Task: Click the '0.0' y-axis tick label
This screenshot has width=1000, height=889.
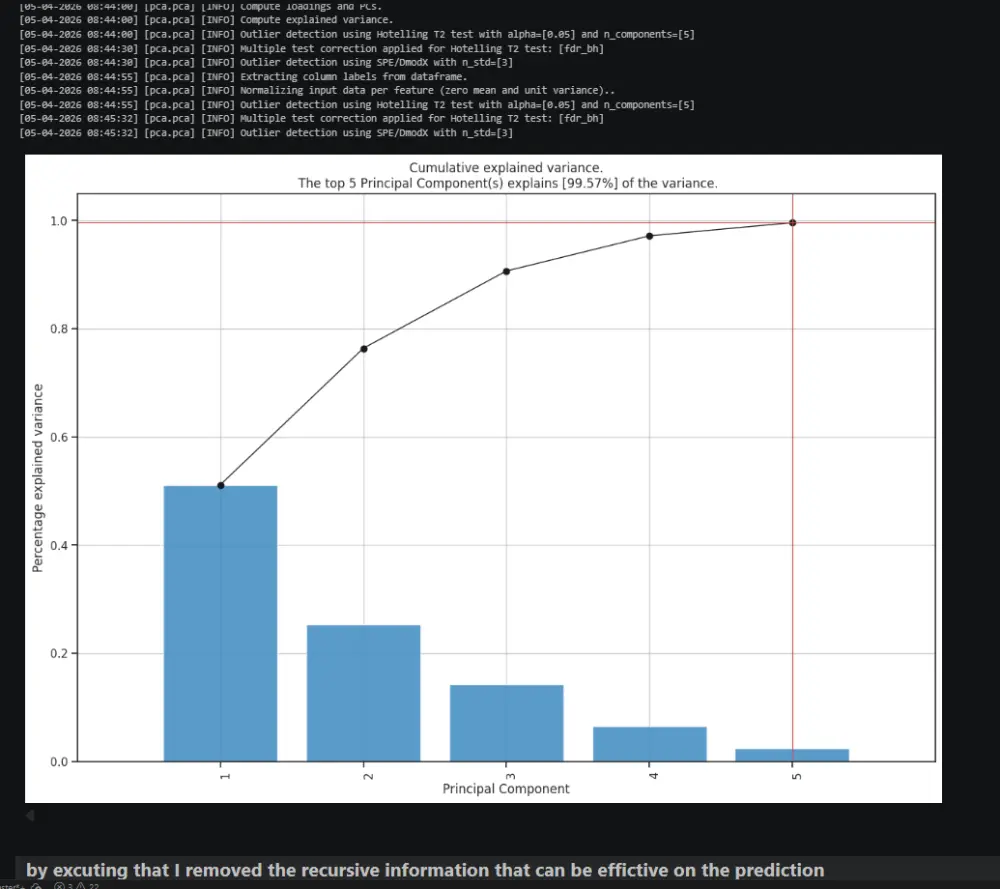Action: point(59,761)
